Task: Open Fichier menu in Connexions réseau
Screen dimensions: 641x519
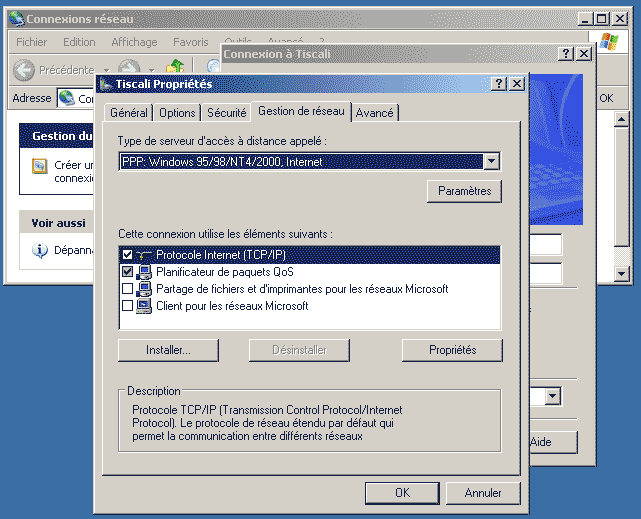Action: click(31, 42)
